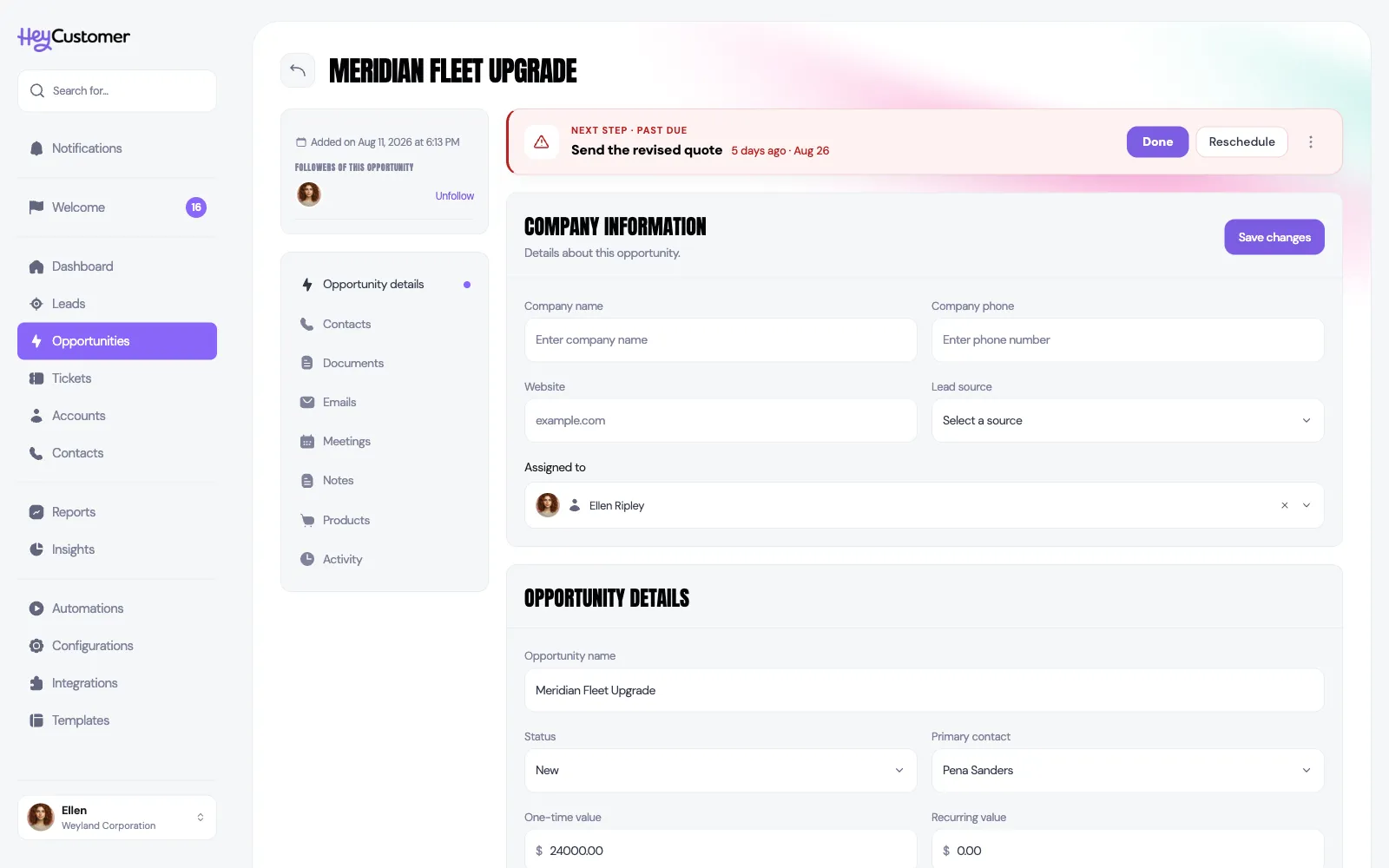Click the Notes icon in opportunity menu
Image resolution: width=1389 pixels, height=868 pixels.
point(307,480)
